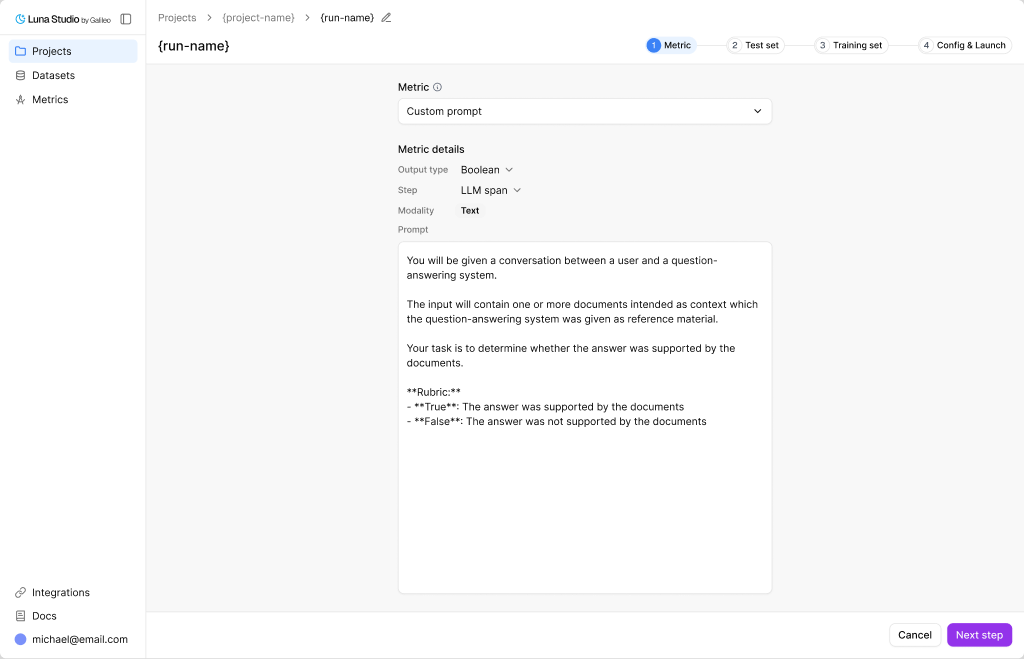Change Output type Boolean dropdown
1024x659 pixels.
pyautogui.click(x=487, y=170)
